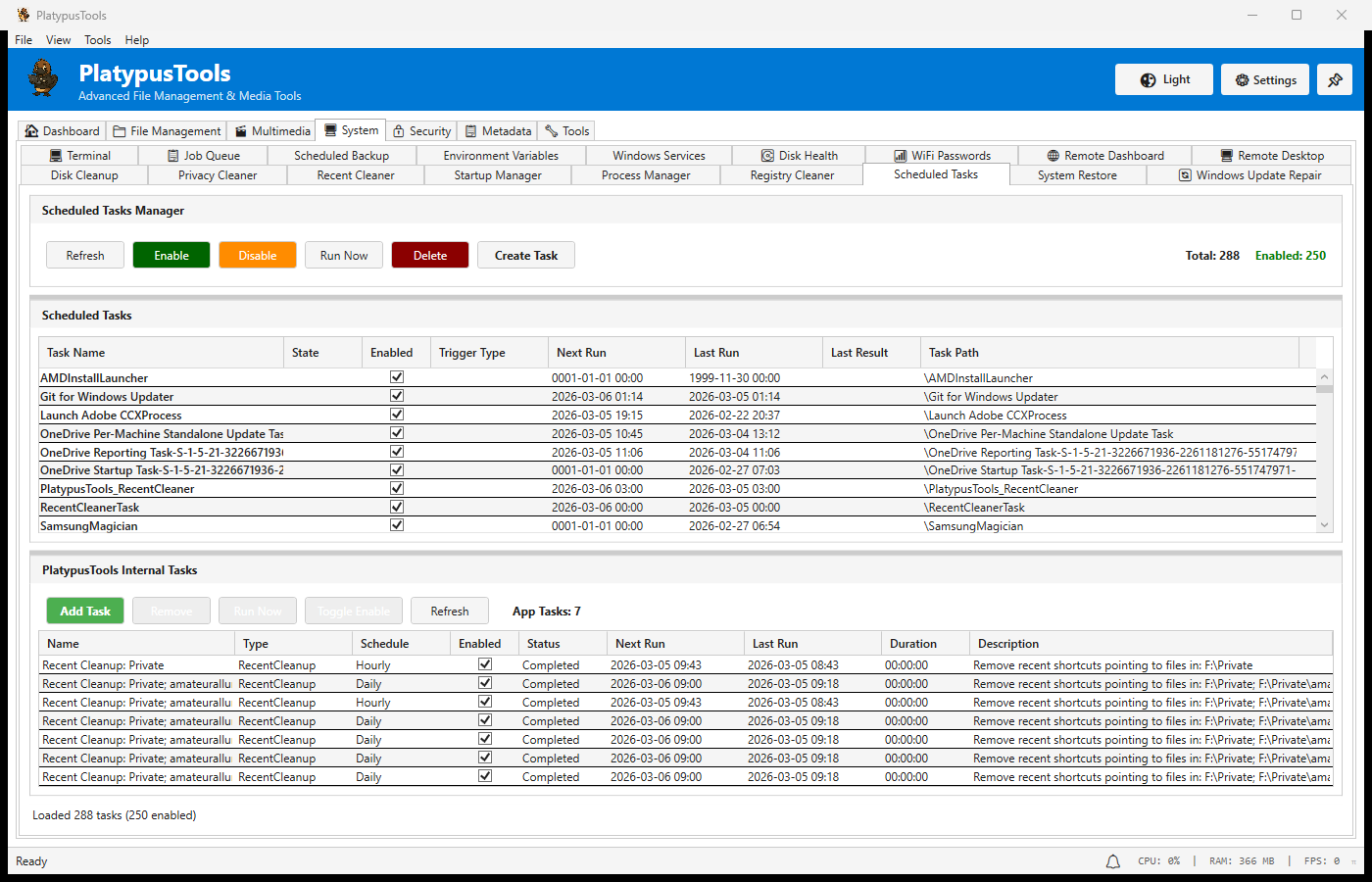
Task: Click the Terminal sub-tab icon
Action: pyautogui.click(x=56, y=156)
